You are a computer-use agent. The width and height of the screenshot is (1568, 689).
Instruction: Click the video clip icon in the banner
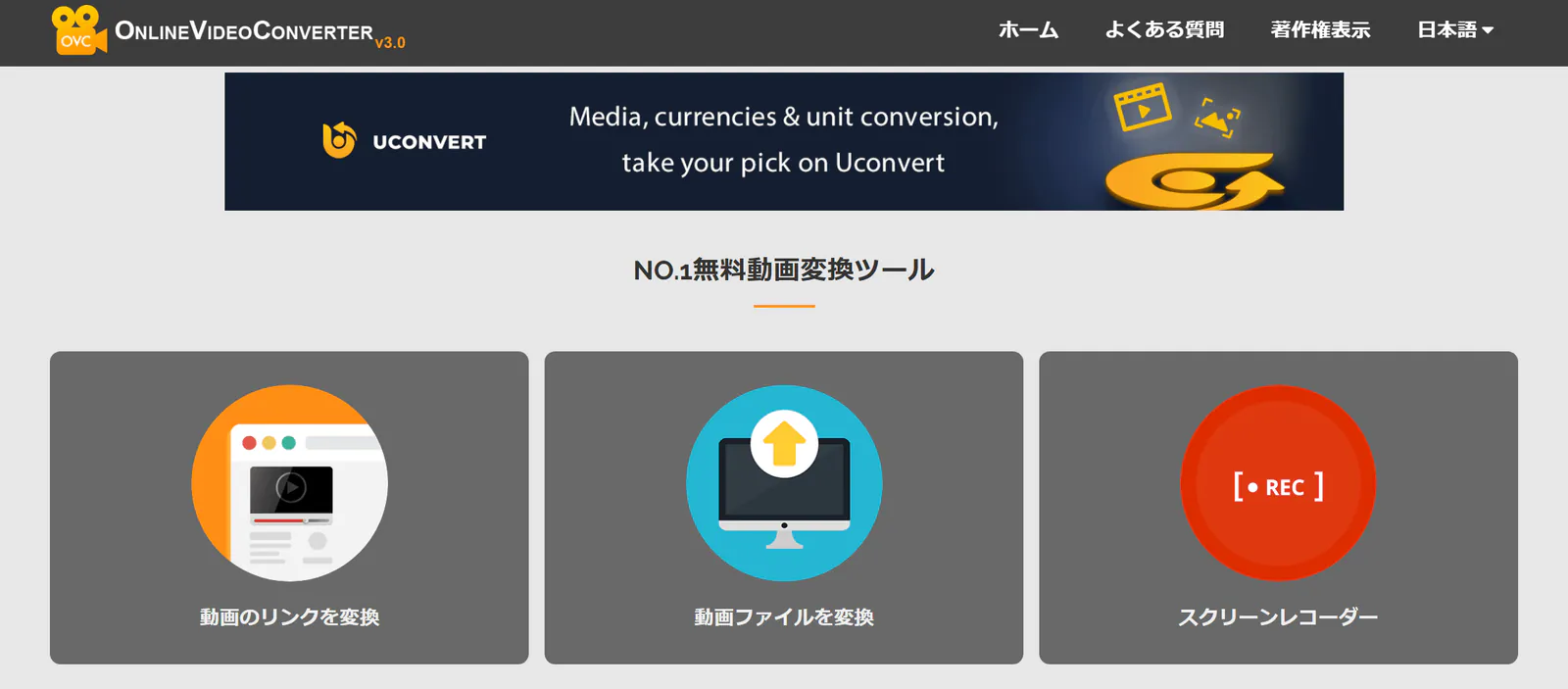coord(1142,107)
